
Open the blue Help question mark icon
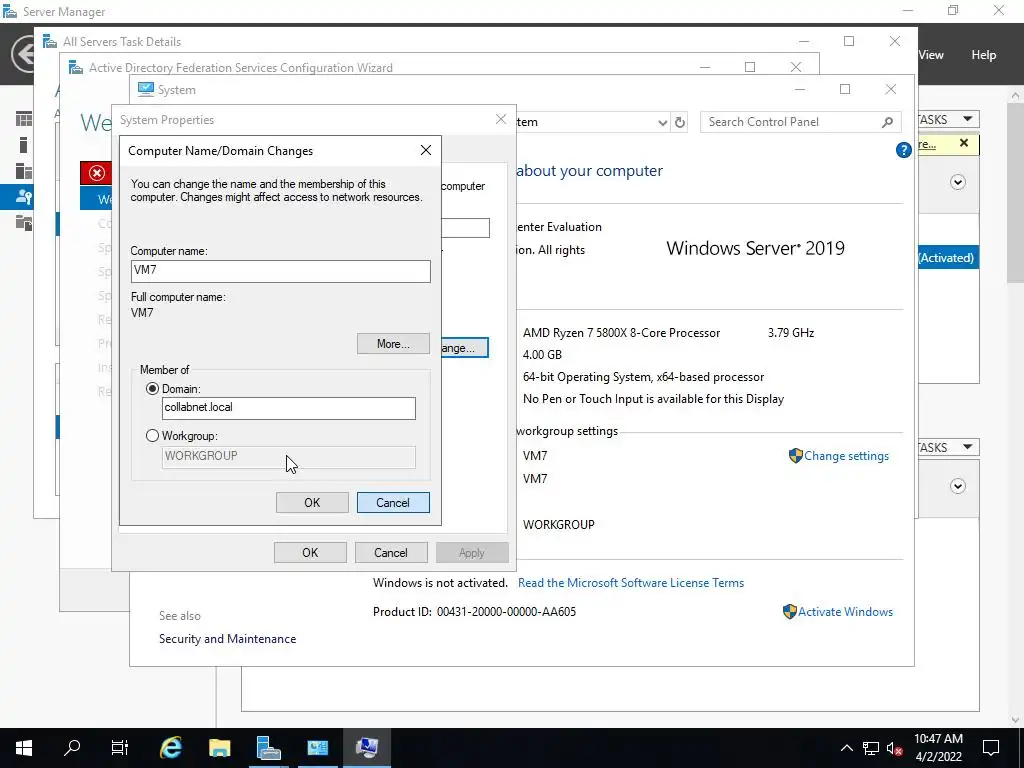click(903, 150)
